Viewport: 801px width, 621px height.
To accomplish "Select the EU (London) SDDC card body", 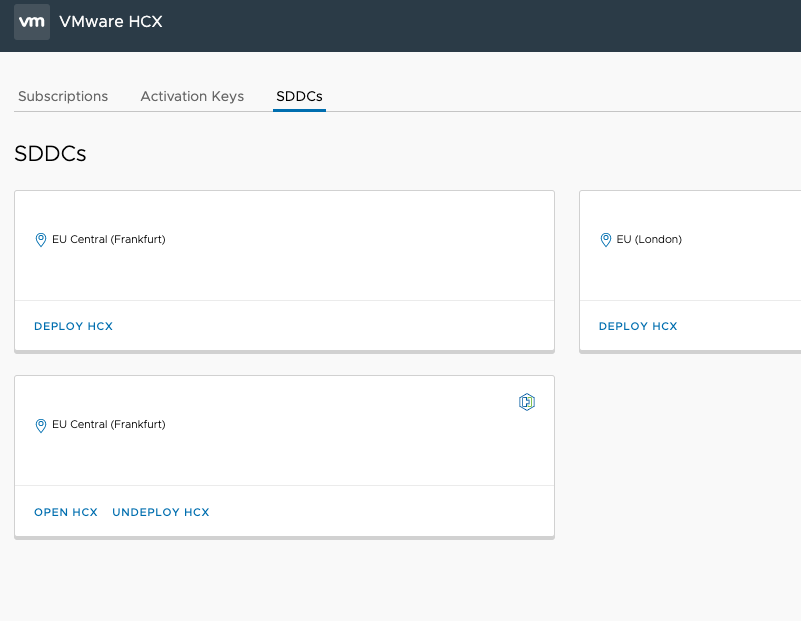I will click(x=690, y=246).
